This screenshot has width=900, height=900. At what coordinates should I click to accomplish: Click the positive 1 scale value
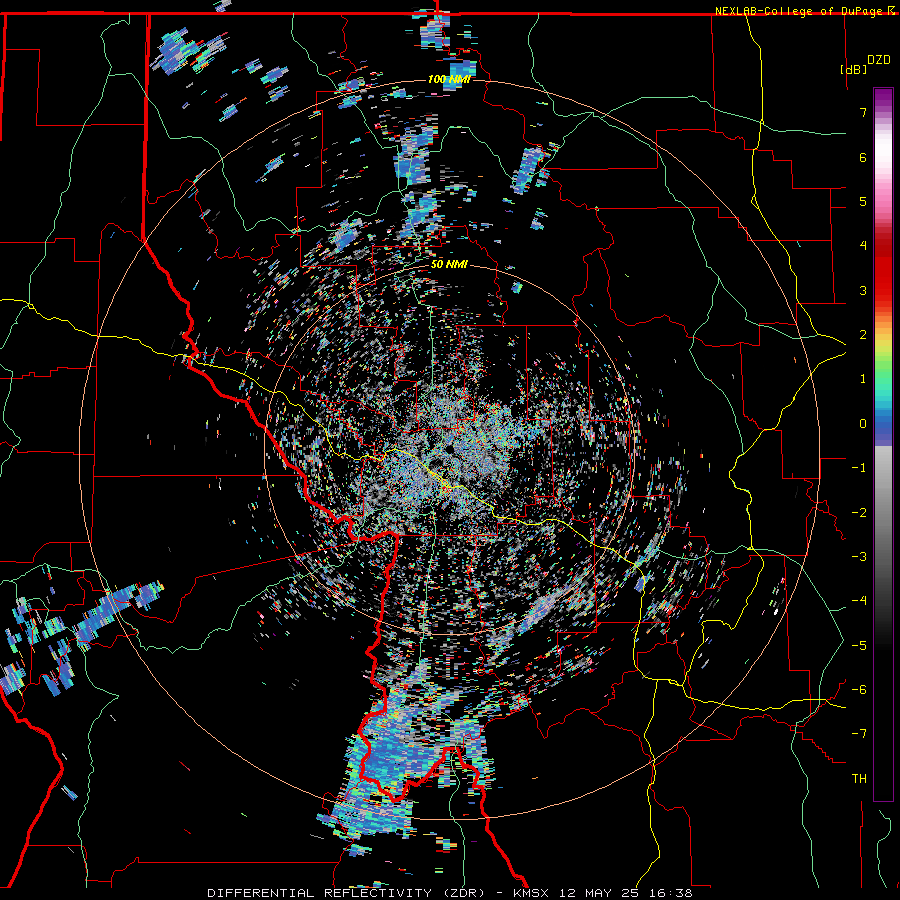tap(863, 379)
